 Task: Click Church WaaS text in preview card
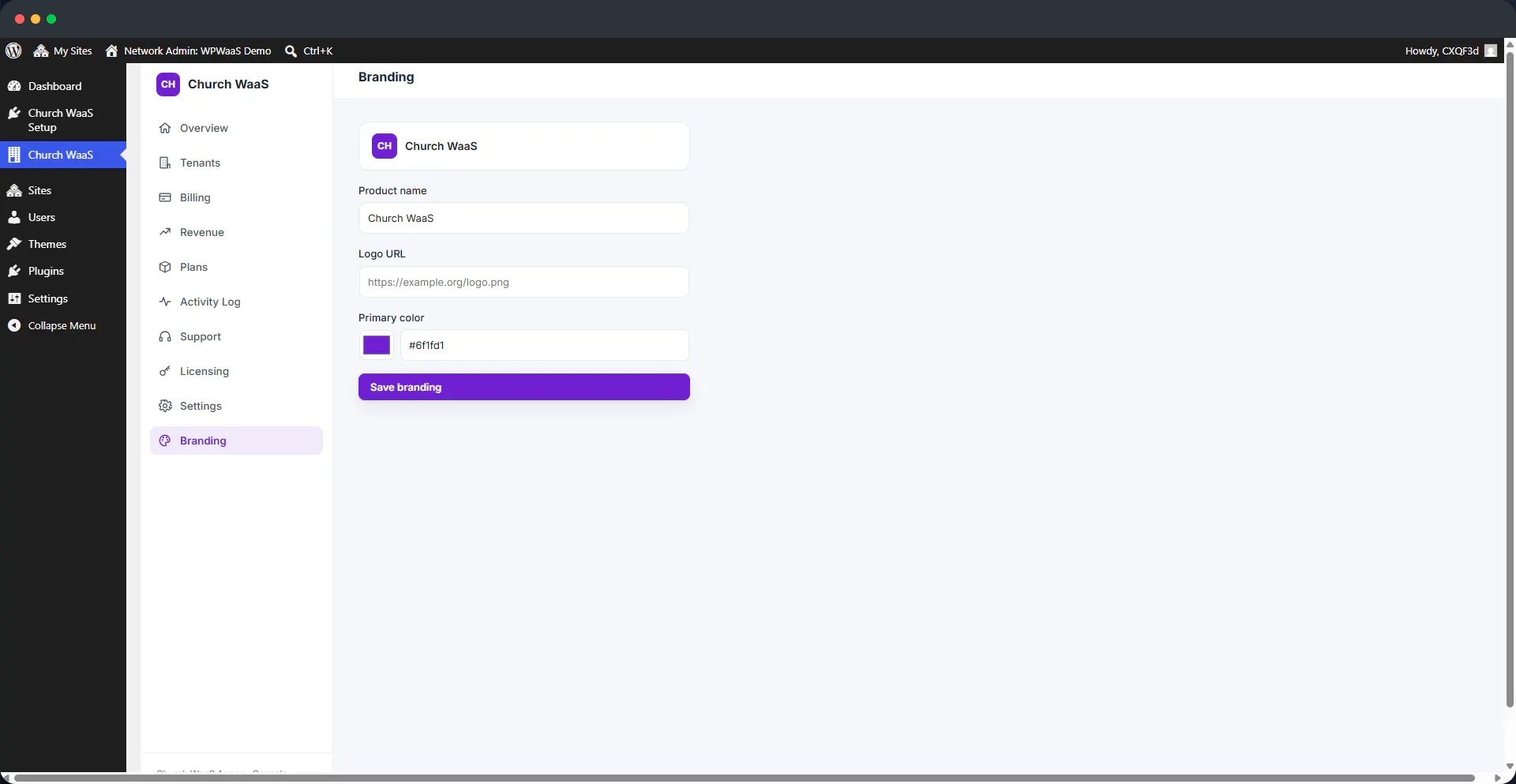point(441,146)
